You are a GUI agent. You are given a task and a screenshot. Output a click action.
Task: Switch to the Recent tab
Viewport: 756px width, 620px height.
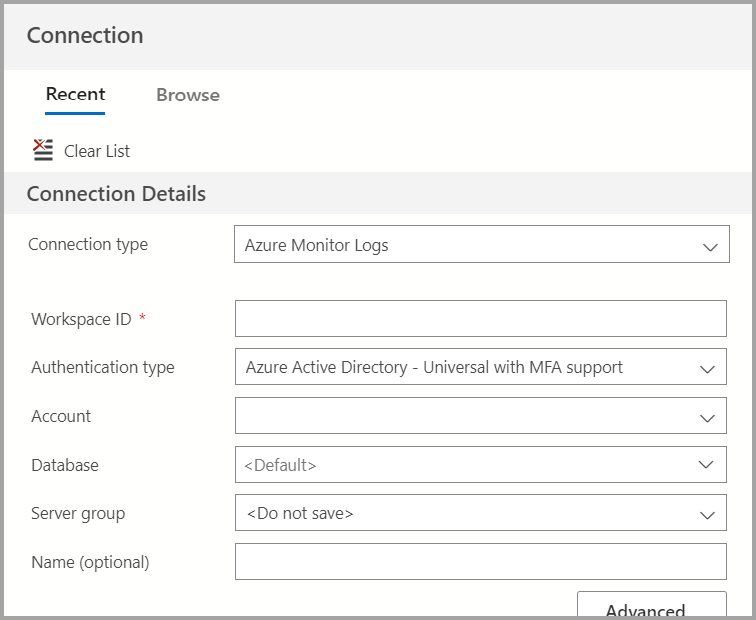(75, 95)
